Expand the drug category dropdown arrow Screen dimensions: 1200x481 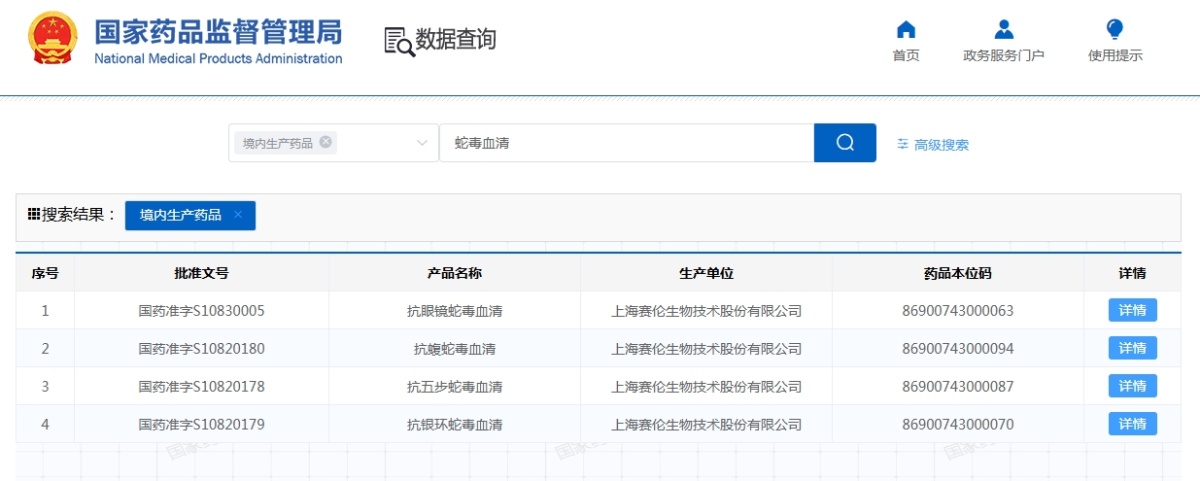pos(422,143)
